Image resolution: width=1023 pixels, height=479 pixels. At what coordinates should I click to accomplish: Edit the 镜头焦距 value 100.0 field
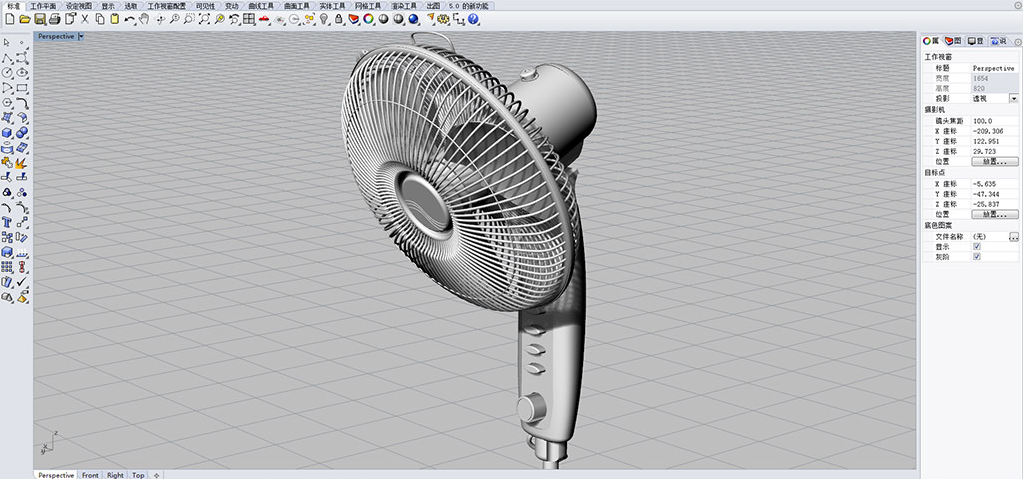click(994, 121)
